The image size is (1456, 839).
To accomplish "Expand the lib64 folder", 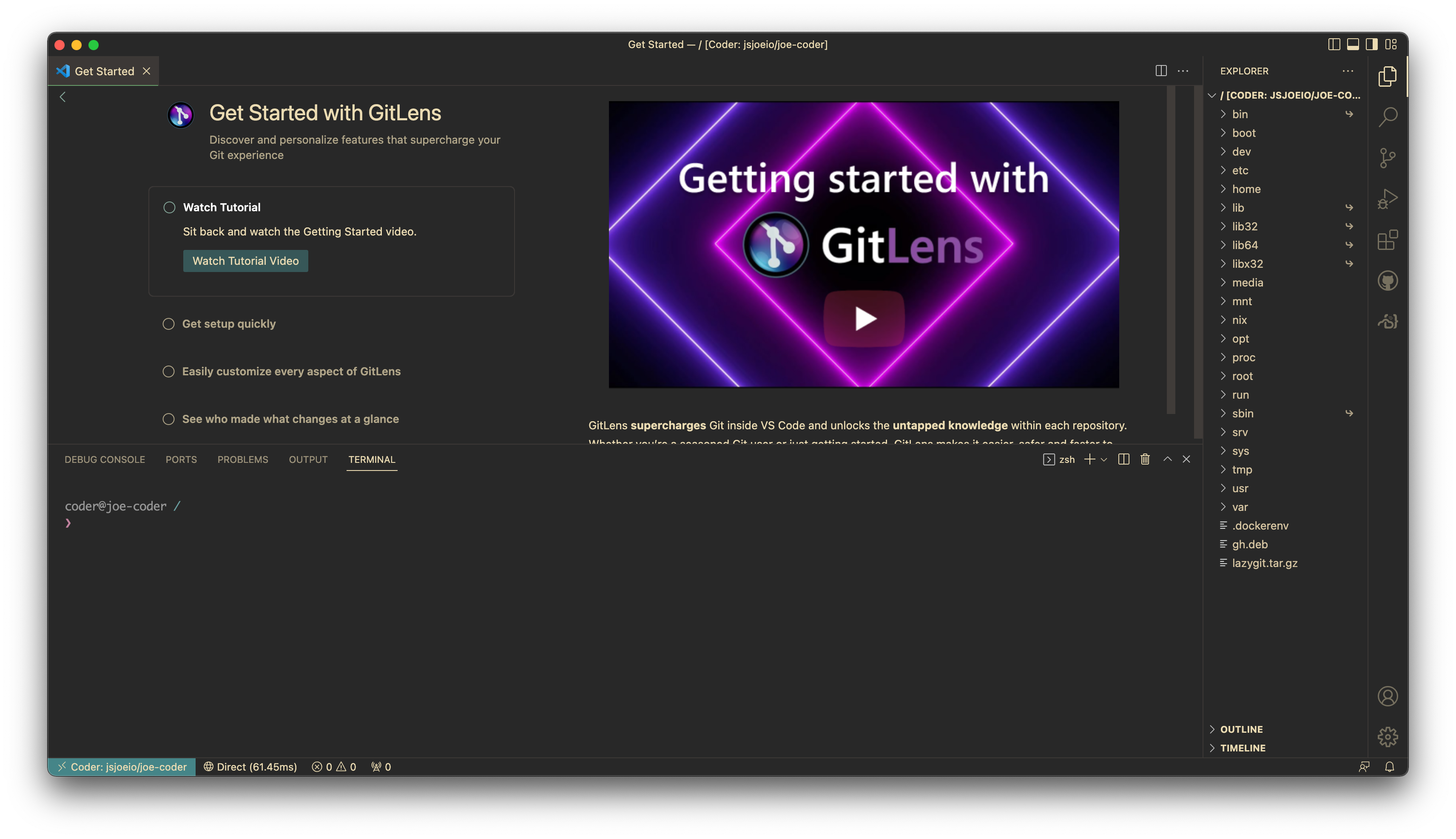I will [x=1286, y=245].
